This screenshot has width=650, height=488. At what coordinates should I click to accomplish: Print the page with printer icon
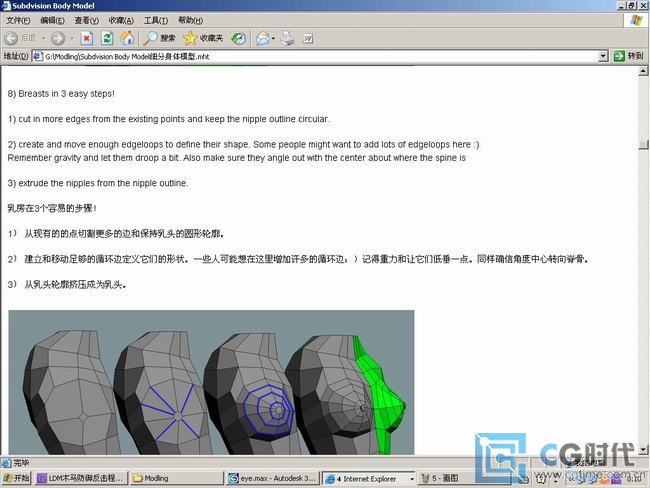287,38
